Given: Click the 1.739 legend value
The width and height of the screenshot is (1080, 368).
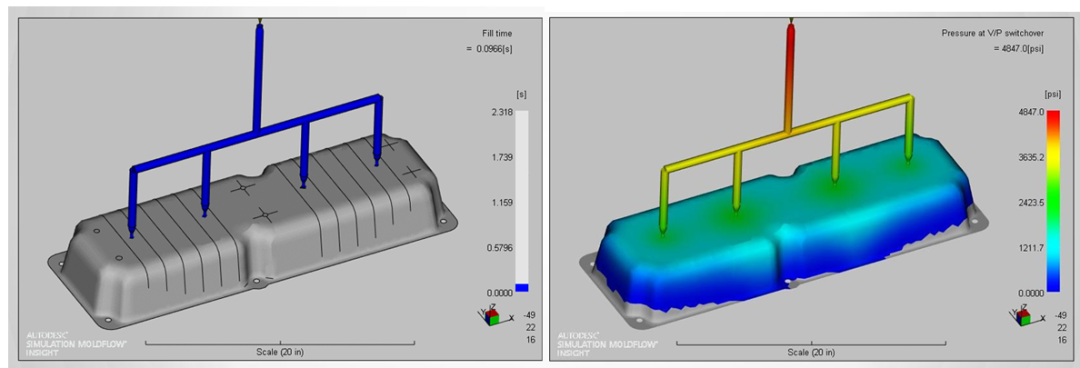Looking at the screenshot, I should click(500, 158).
